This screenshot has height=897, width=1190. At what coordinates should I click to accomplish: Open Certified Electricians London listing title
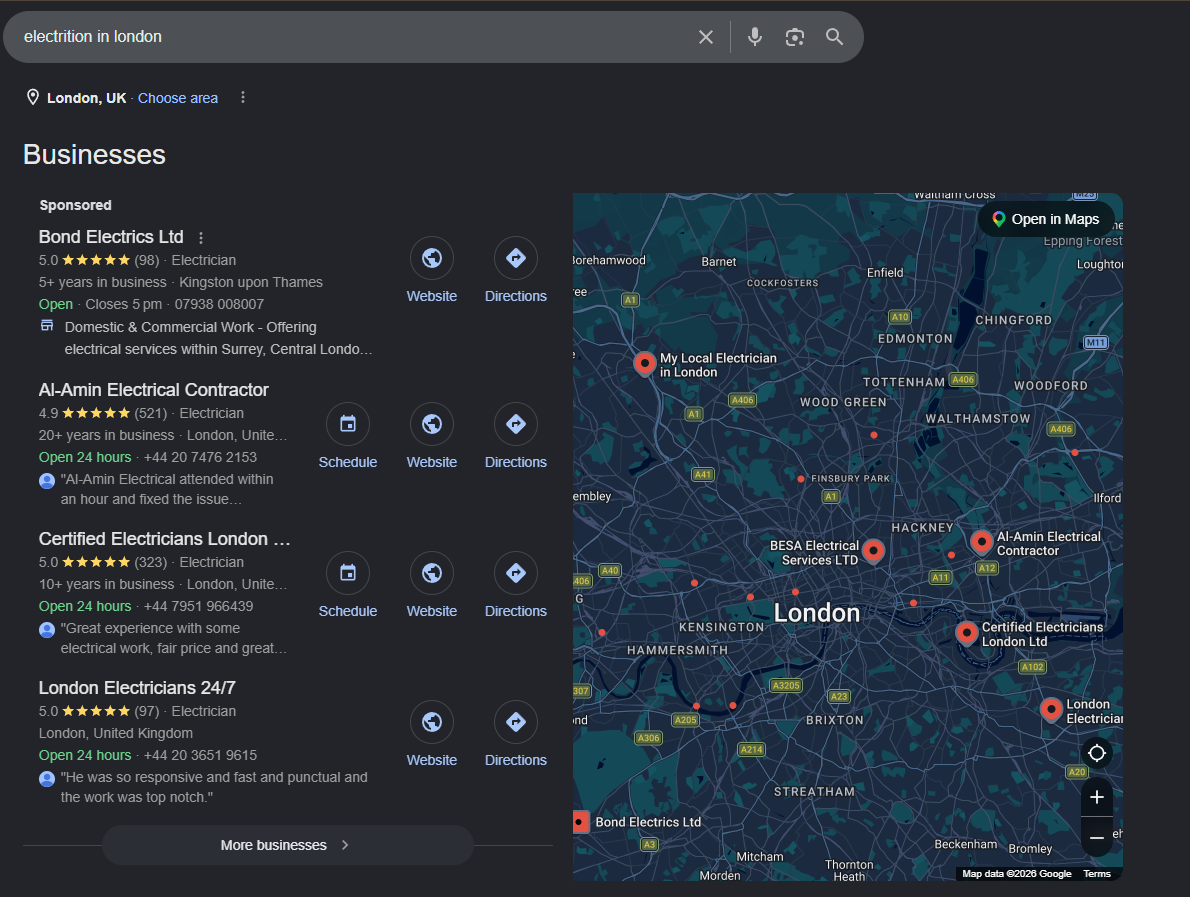click(164, 539)
